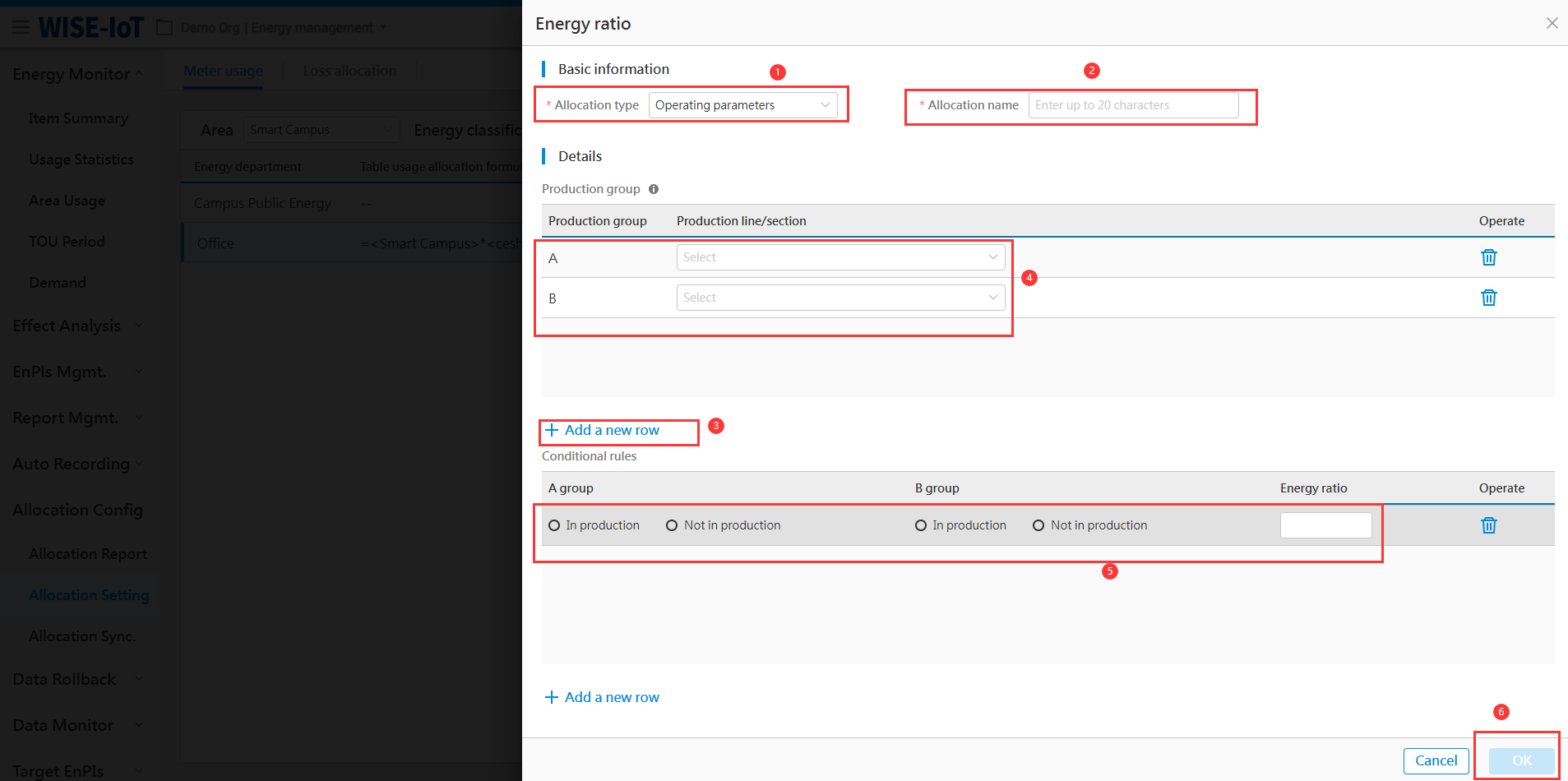Switch to the Meter usage tab
This screenshot has width=1568, height=781.
[x=223, y=71]
